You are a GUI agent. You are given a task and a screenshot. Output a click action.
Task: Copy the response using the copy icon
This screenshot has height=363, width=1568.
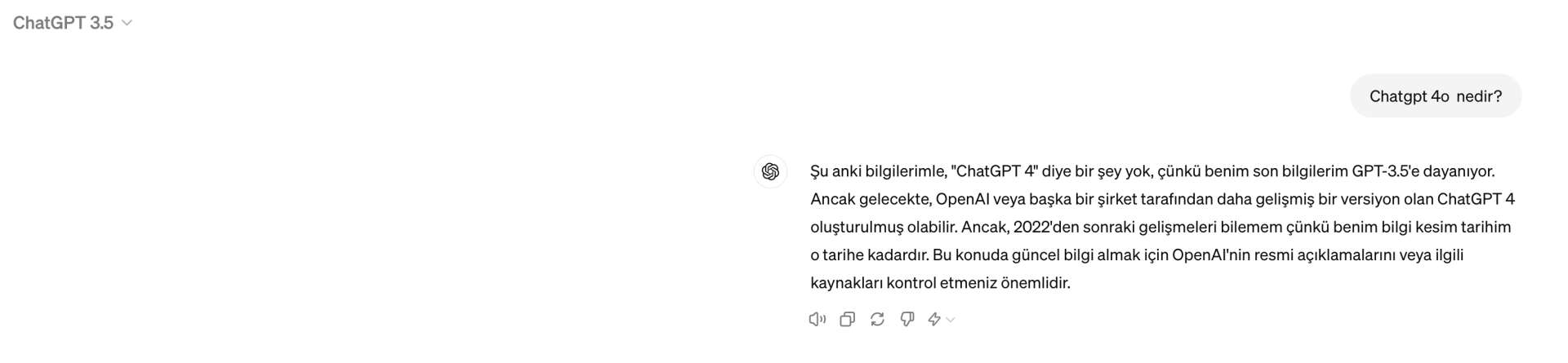(x=848, y=319)
